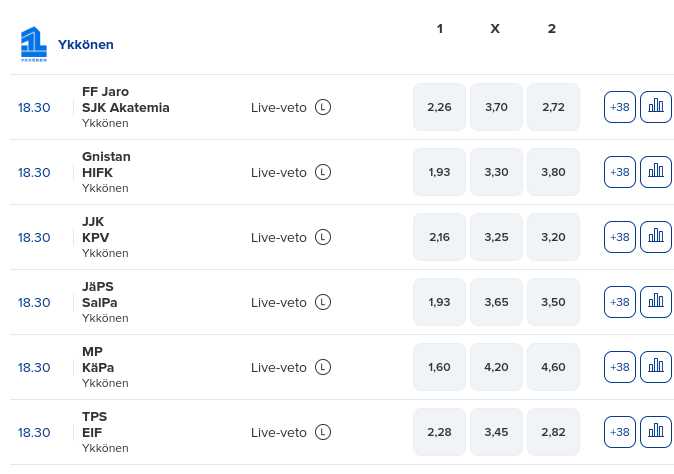674x474 pixels.
Task: Click Live-veto icon in FF Jaro row
Action: [x=323, y=107]
